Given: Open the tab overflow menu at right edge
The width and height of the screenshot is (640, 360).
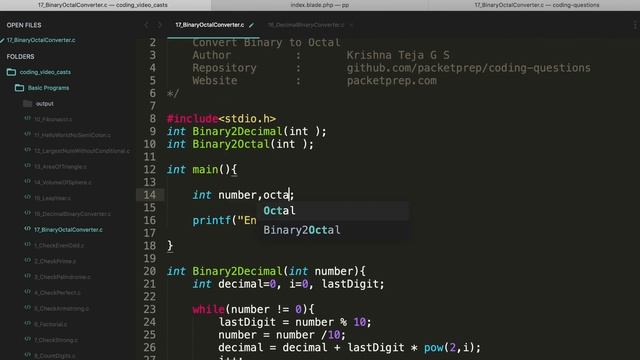Looking at the screenshot, I should coord(635,25).
